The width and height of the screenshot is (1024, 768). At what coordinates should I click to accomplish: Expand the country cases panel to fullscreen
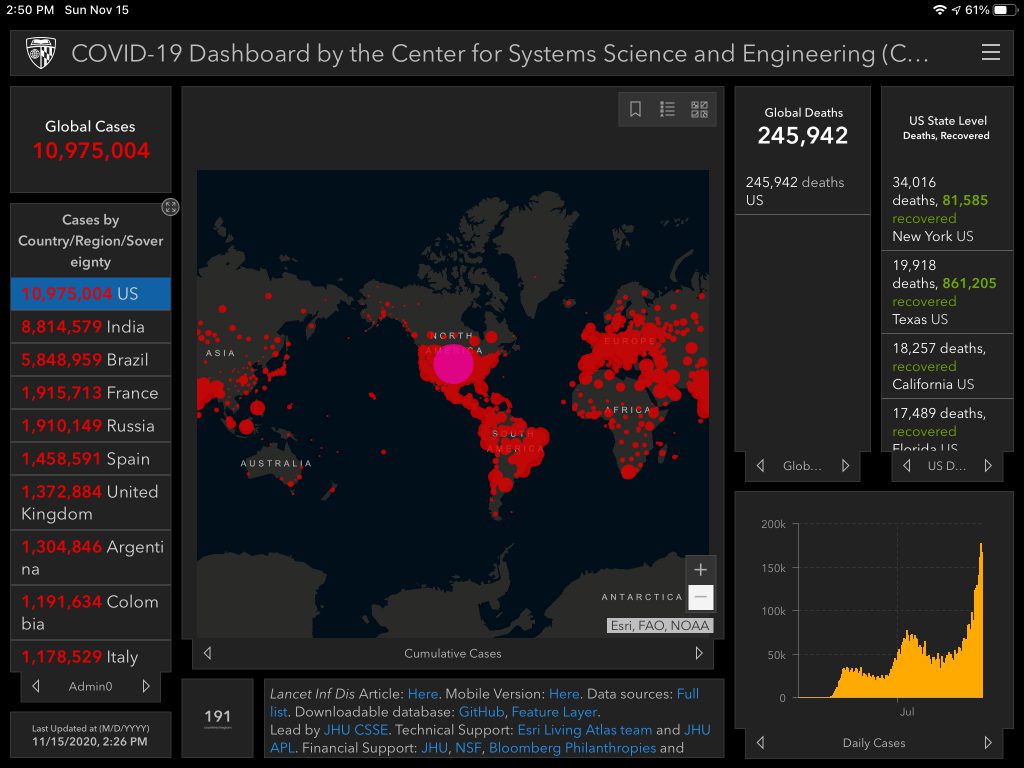click(x=171, y=207)
